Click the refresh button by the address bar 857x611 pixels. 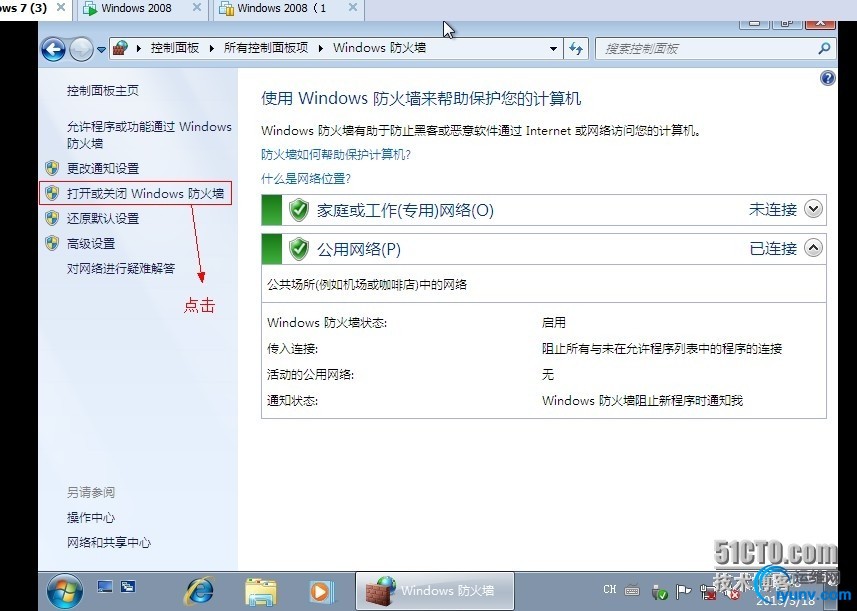point(576,49)
